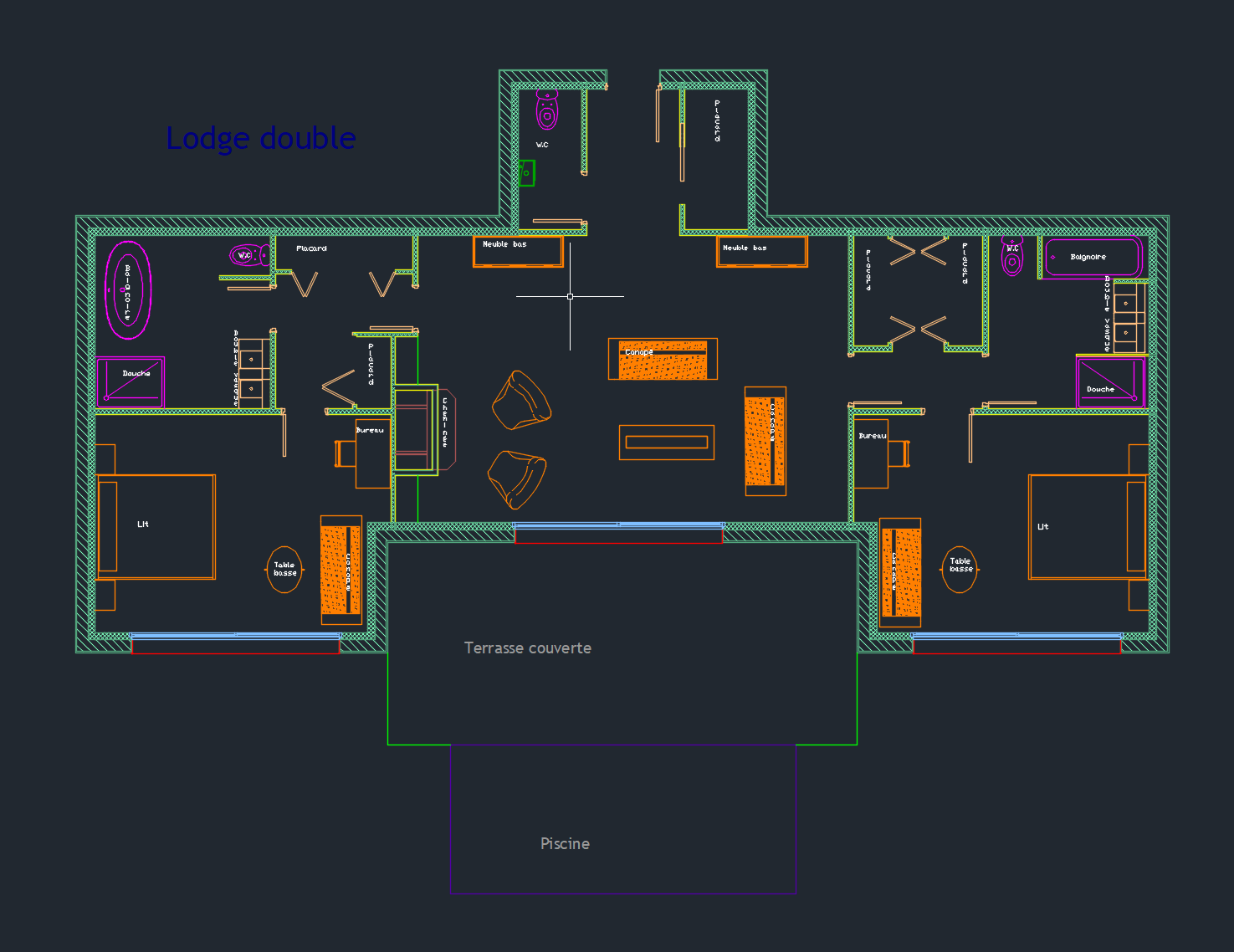Screen dimensions: 1234x952
Task: Select "Double vasque" label in the left bathroom
Action: pyautogui.click(x=236, y=368)
